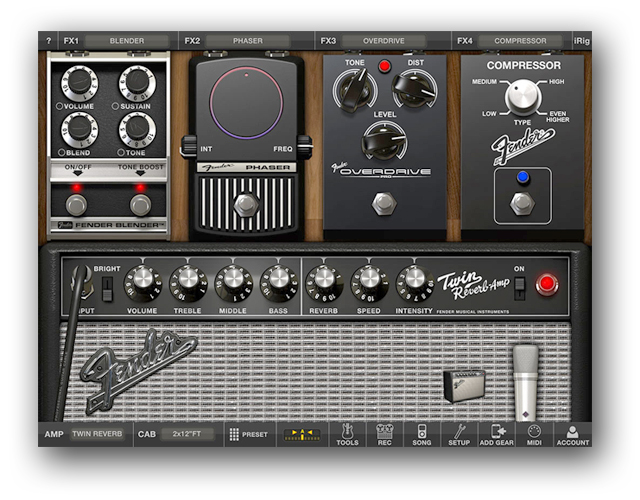Toggle the Blender On/Off footswitch
The height and width of the screenshot is (500, 640).
pos(77,204)
